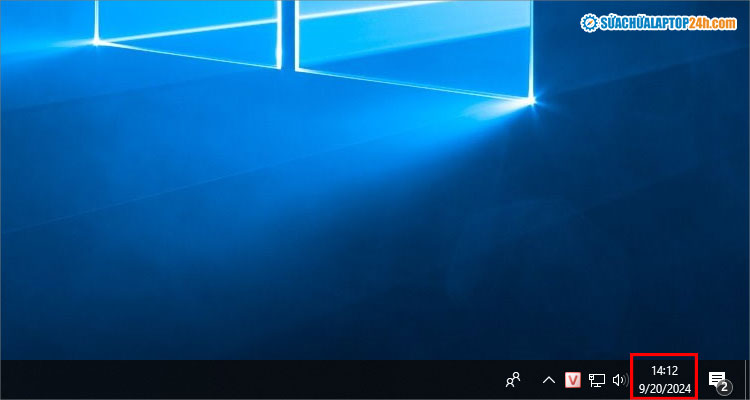
Task: Click the notification badge showing 2
Action: [x=723, y=386]
